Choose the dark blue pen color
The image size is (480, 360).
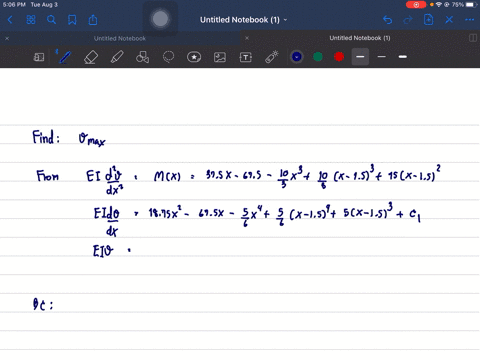tap(297, 57)
